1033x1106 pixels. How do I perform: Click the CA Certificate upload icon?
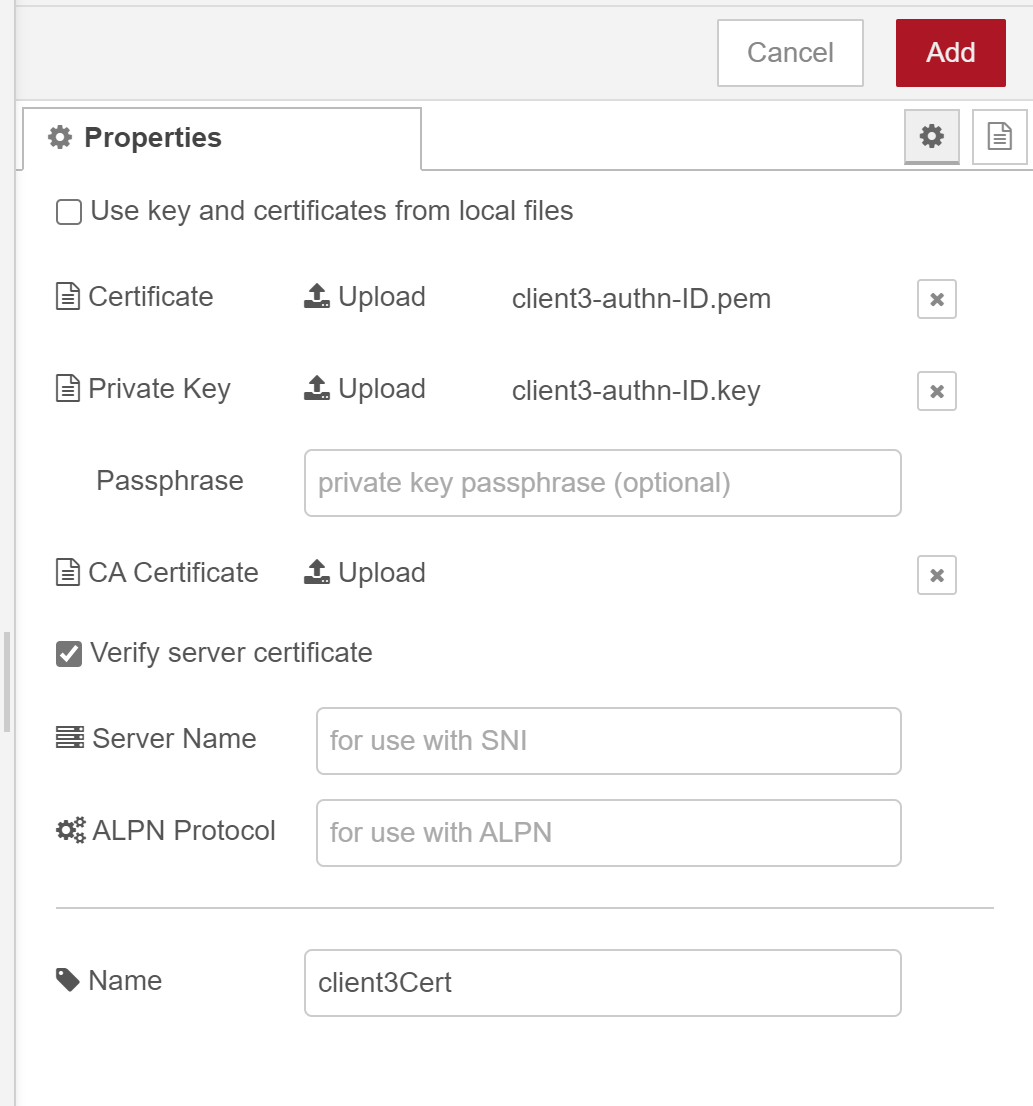tap(317, 573)
